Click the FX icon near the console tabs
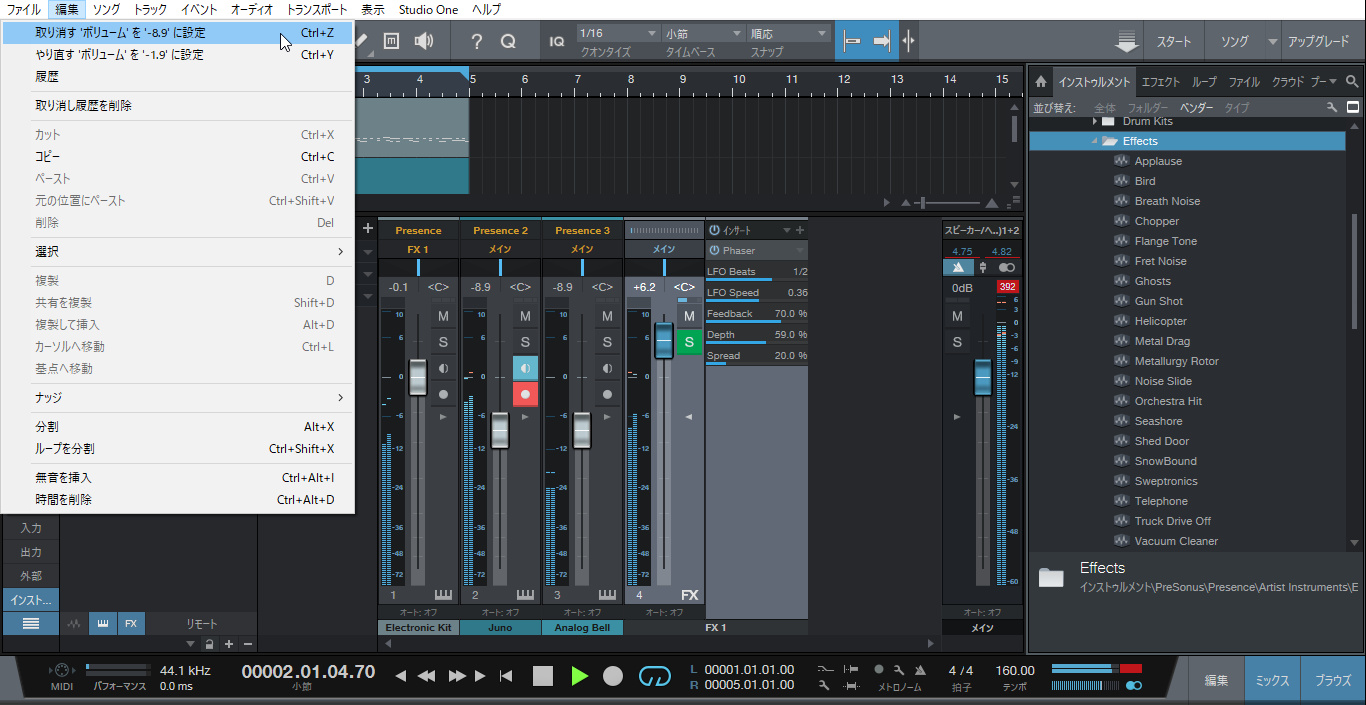The height and width of the screenshot is (705, 1366). tap(131, 623)
